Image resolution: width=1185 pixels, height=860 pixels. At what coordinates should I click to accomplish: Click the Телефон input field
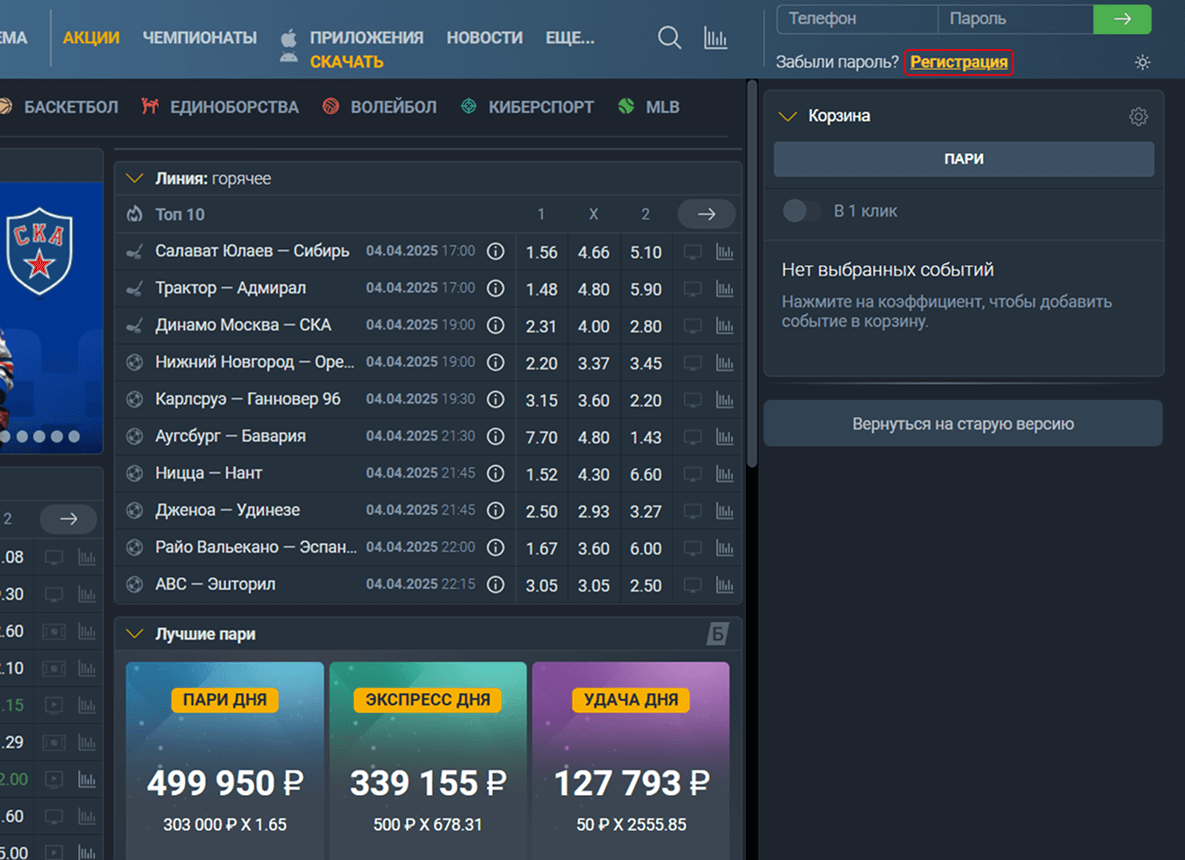coord(858,19)
